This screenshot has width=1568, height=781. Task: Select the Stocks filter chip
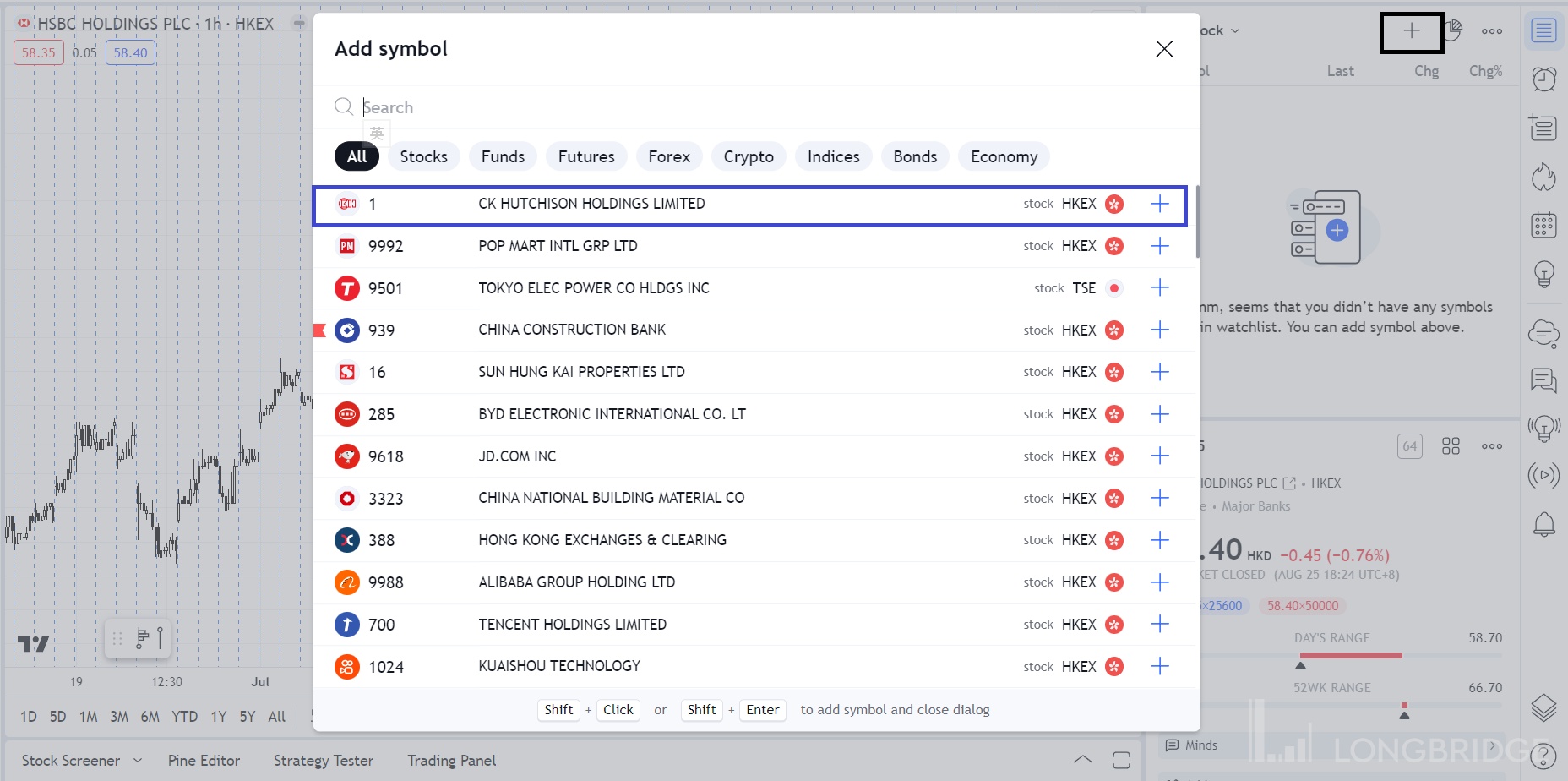(423, 156)
